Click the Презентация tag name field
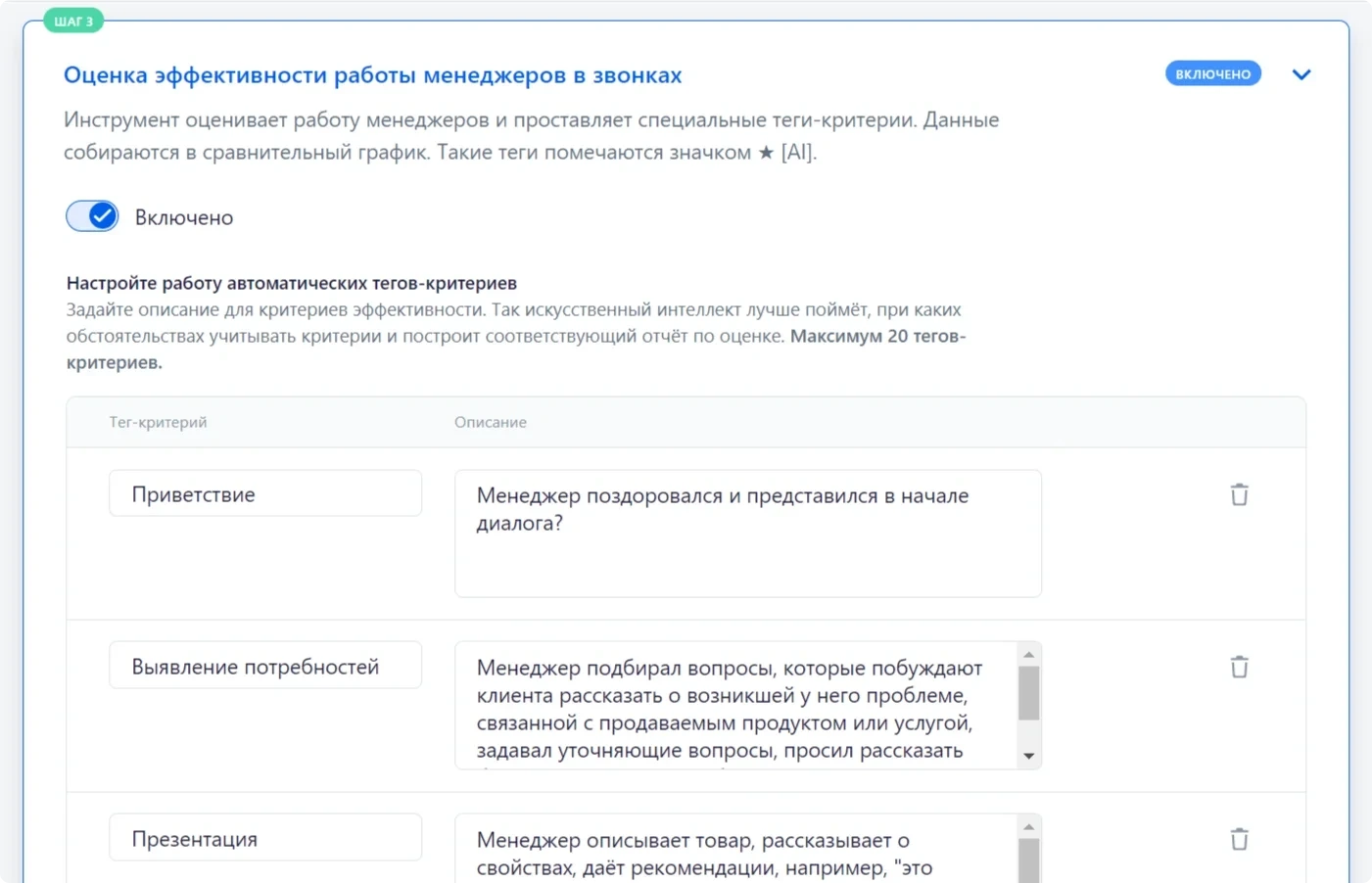 click(265, 838)
